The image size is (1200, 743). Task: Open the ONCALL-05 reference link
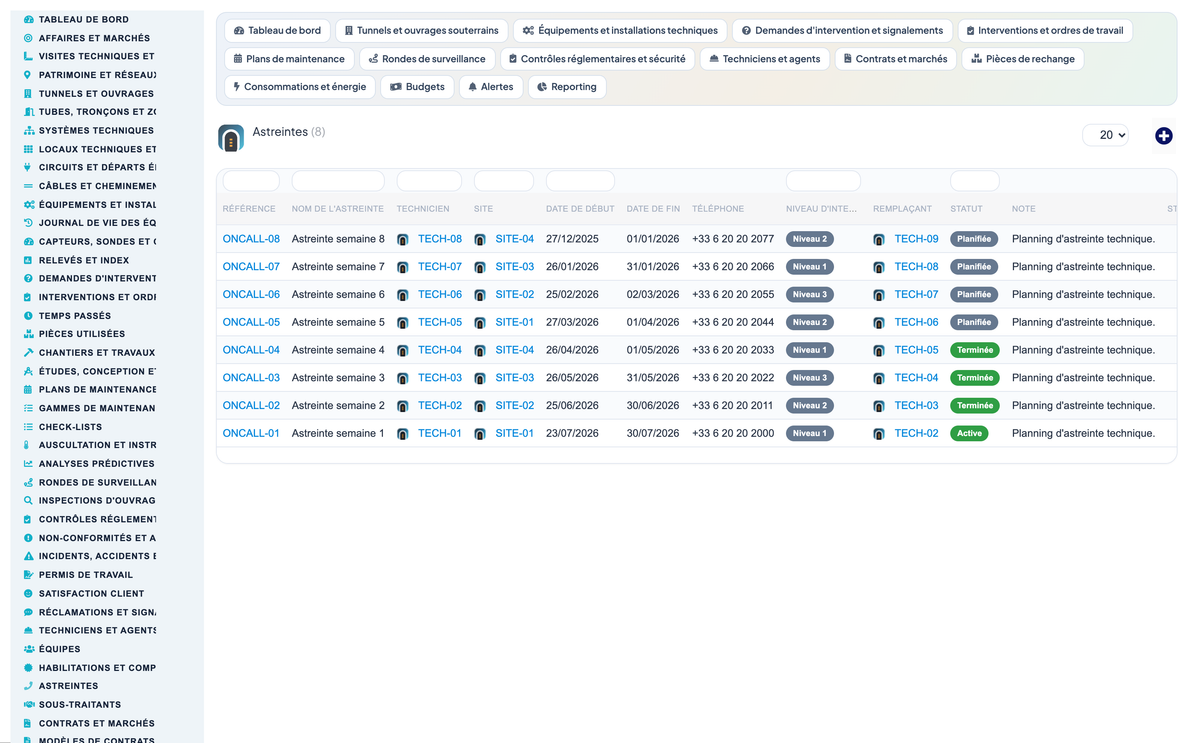[251, 322]
